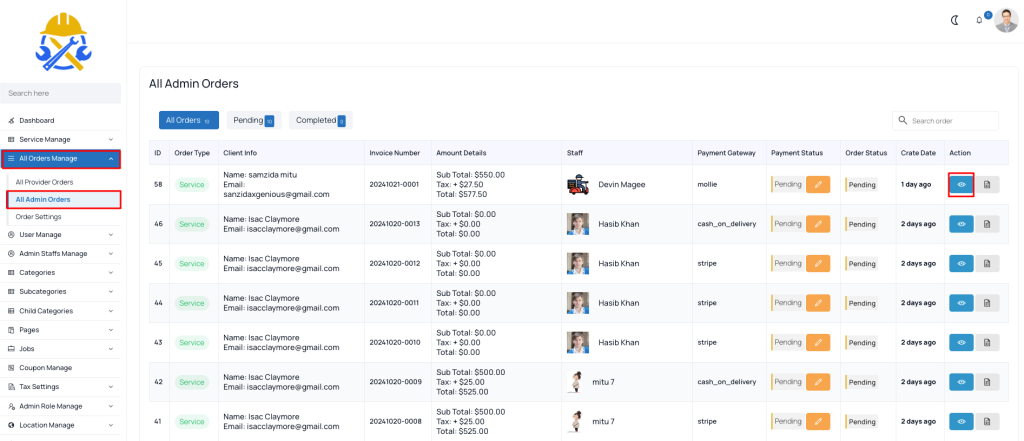
Task: Open All Provider Orders submenu item
Action: [x=44, y=182]
